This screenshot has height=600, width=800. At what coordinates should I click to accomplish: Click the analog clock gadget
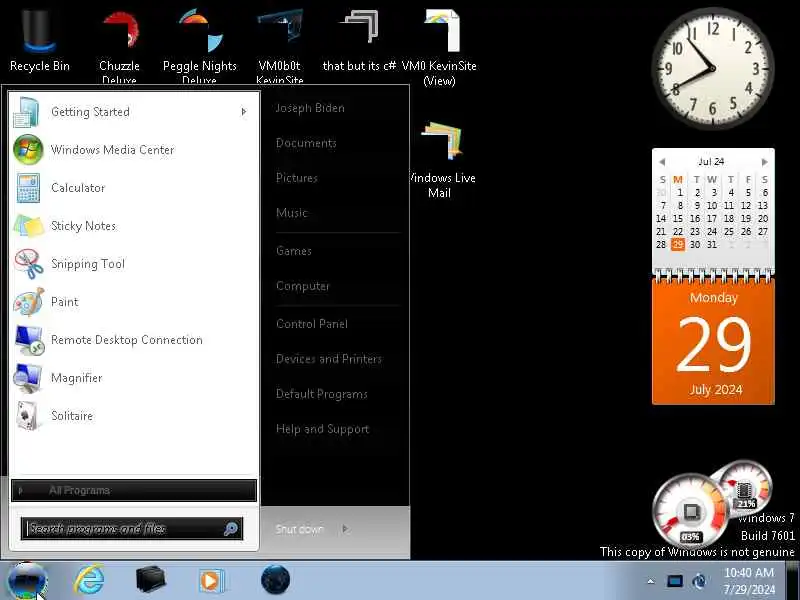[712, 67]
